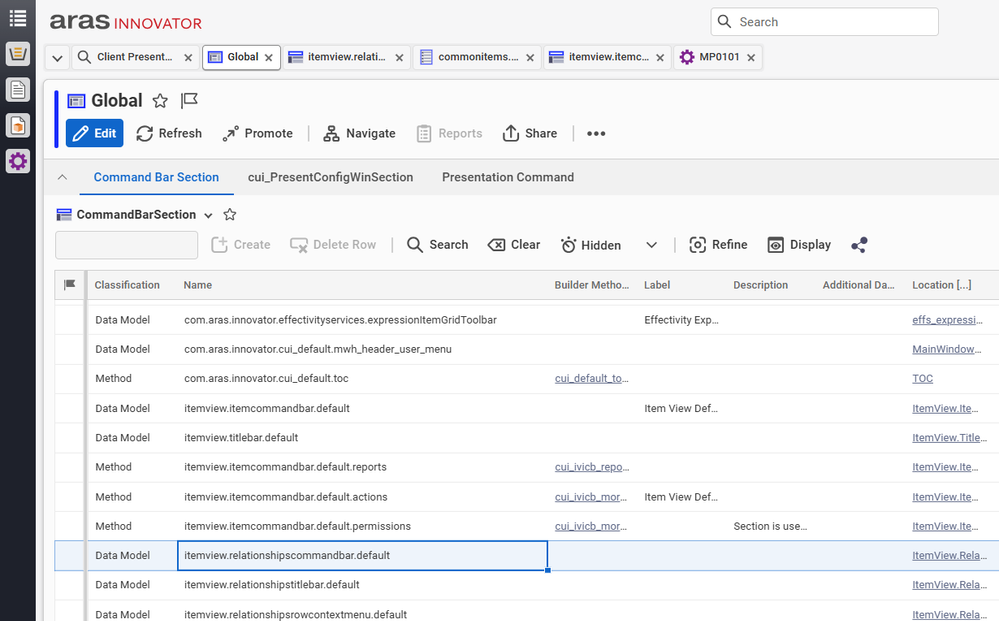Open the share graph icon in grid toolbar
Image resolution: width=999 pixels, height=621 pixels.
[859, 245]
